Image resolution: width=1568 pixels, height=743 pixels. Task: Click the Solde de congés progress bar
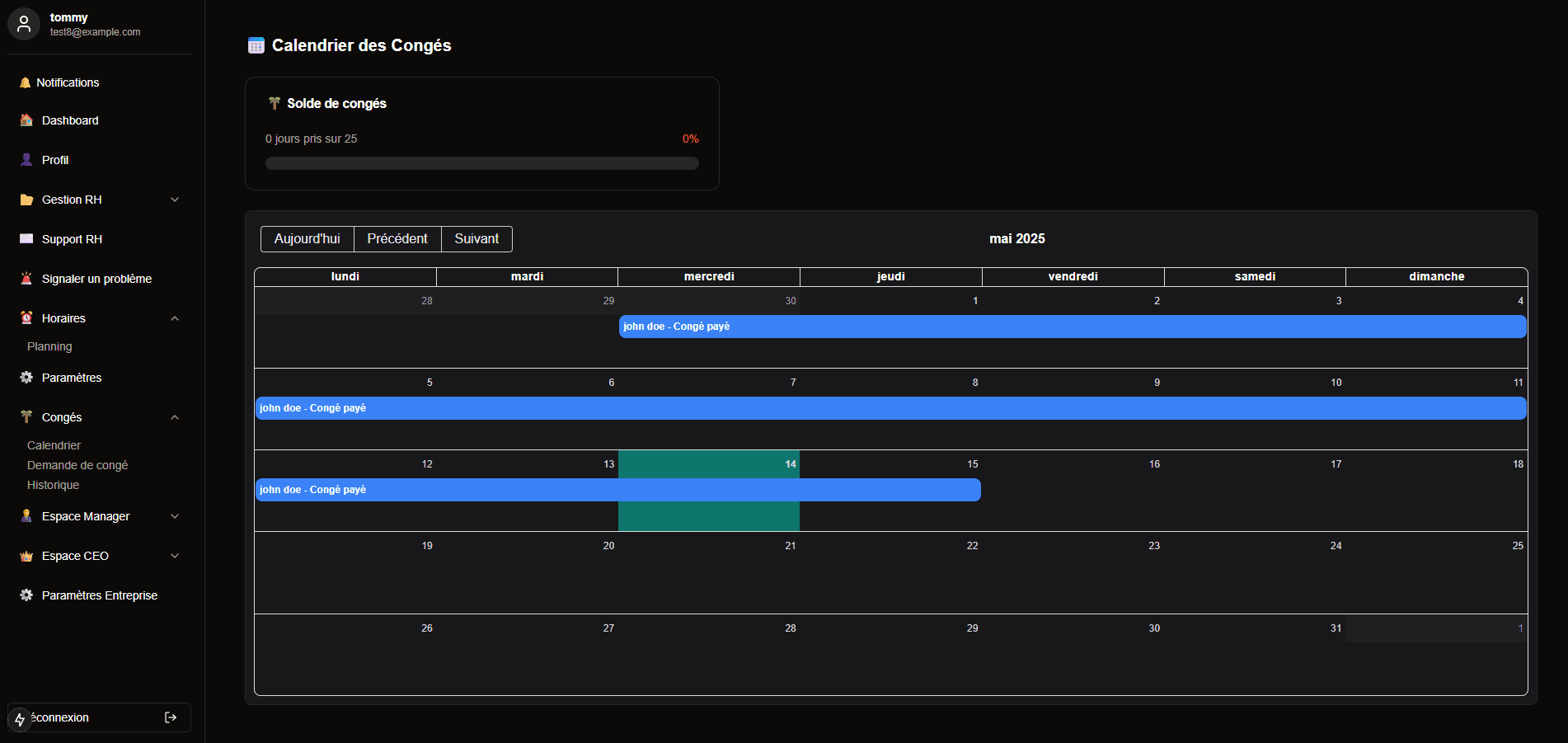pyautogui.click(x=481, y=162)
